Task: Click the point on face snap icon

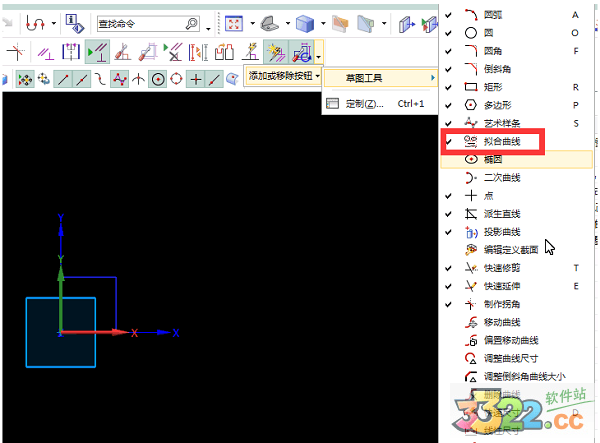Action: [x=232, y=79]
